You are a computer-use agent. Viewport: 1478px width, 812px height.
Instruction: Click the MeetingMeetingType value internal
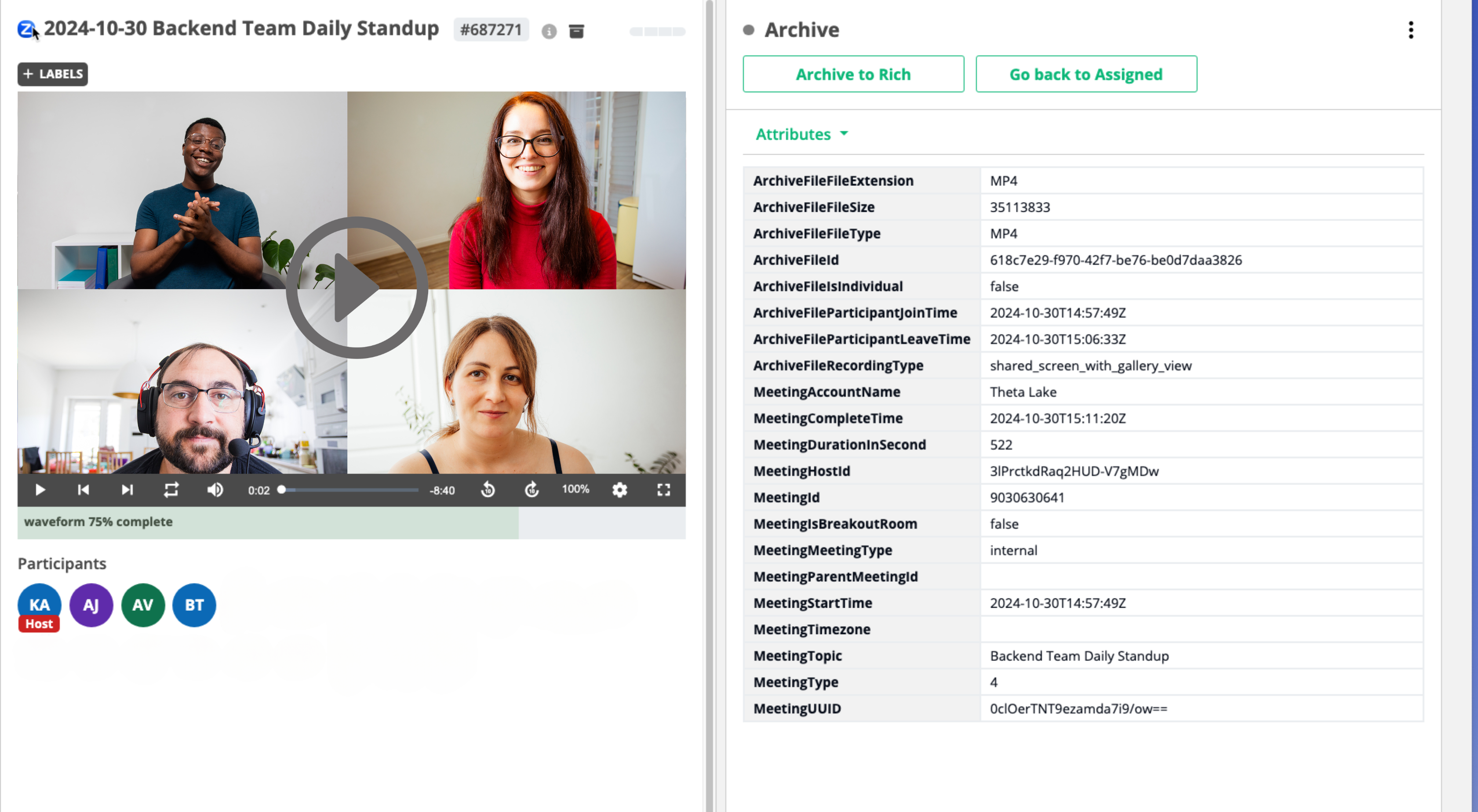[1013, 550]
